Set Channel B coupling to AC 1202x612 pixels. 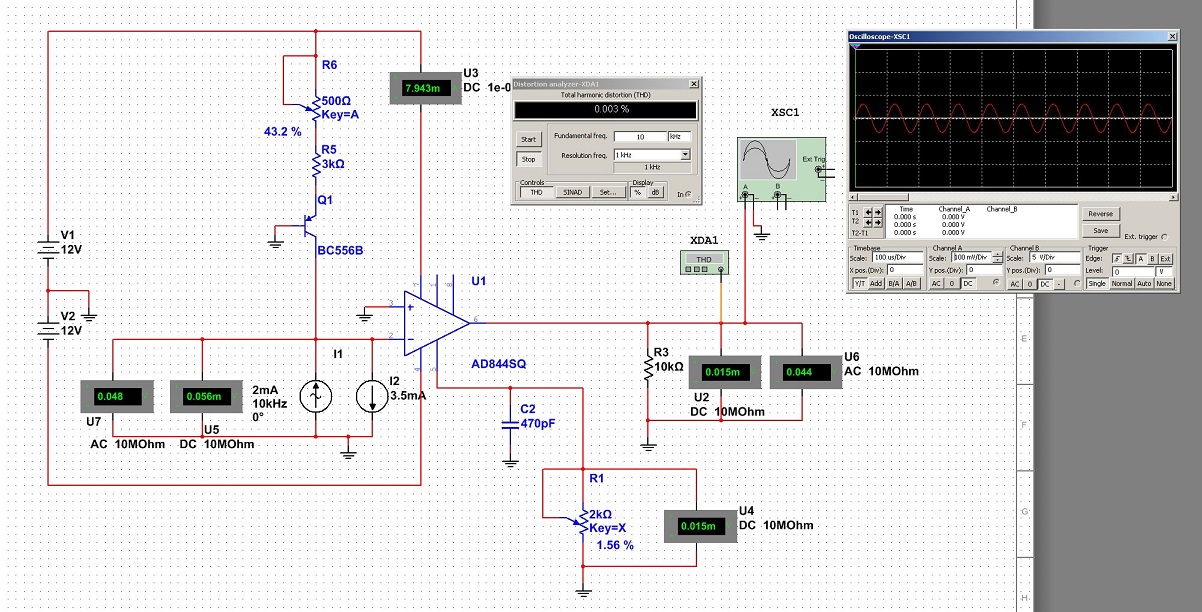1014,284
